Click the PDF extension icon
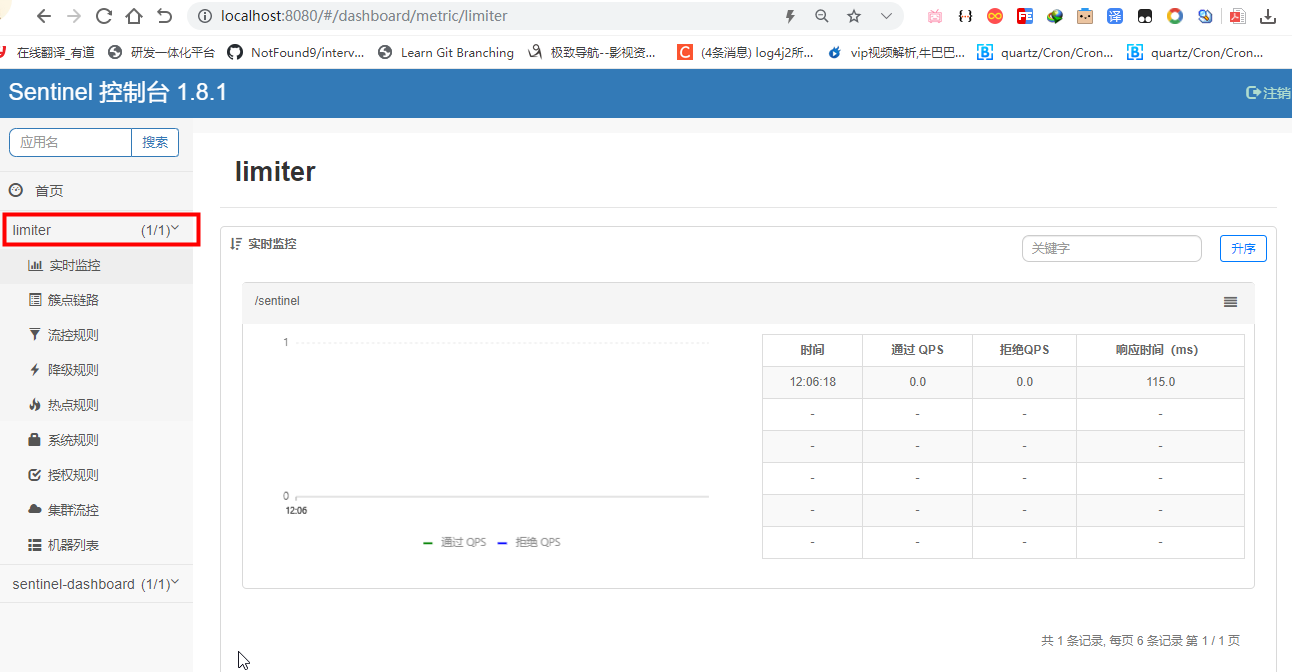This screenshot has width=1292, height=672. (x=1237, y=16)
